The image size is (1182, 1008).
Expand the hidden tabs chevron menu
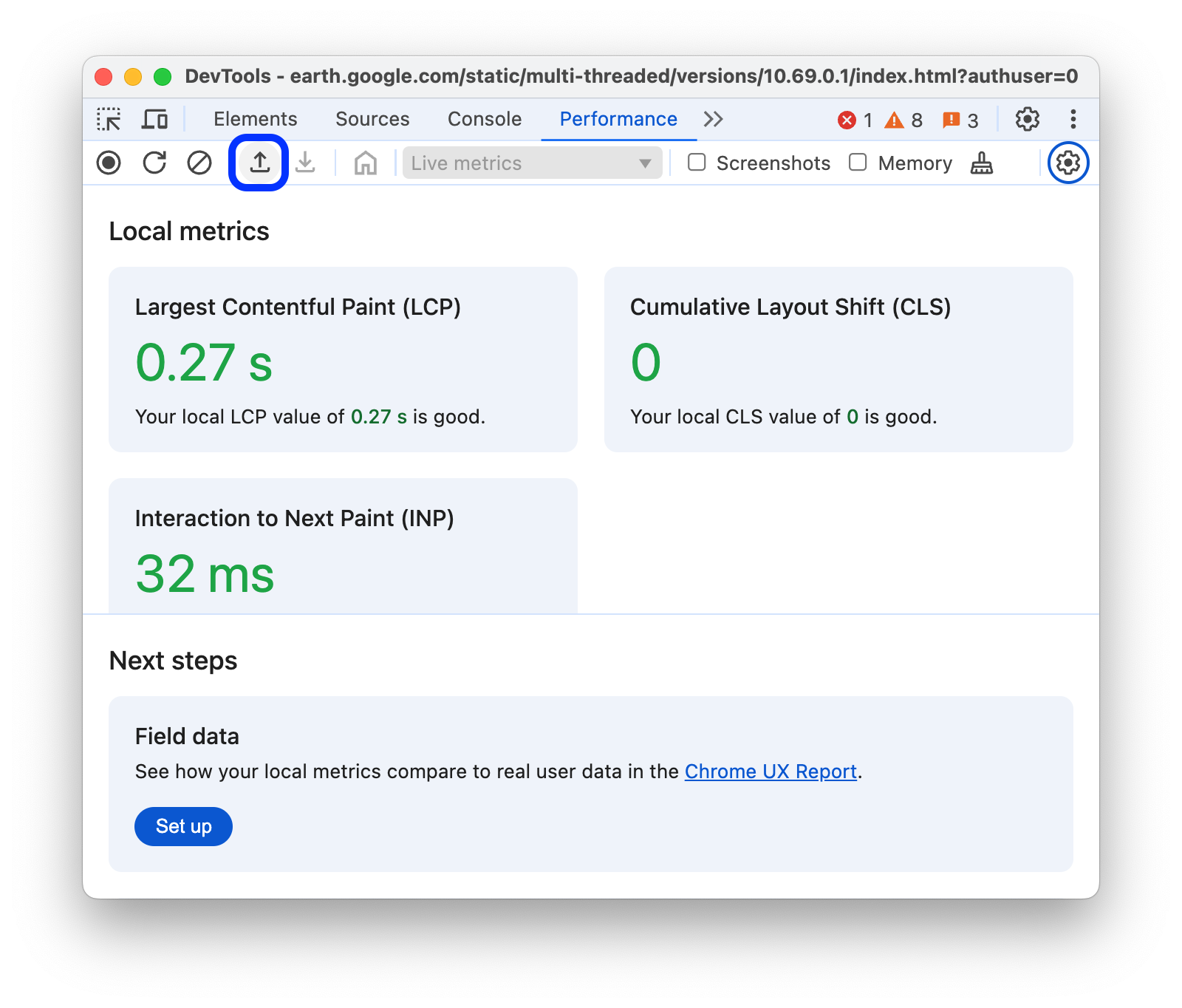point(712,119)
